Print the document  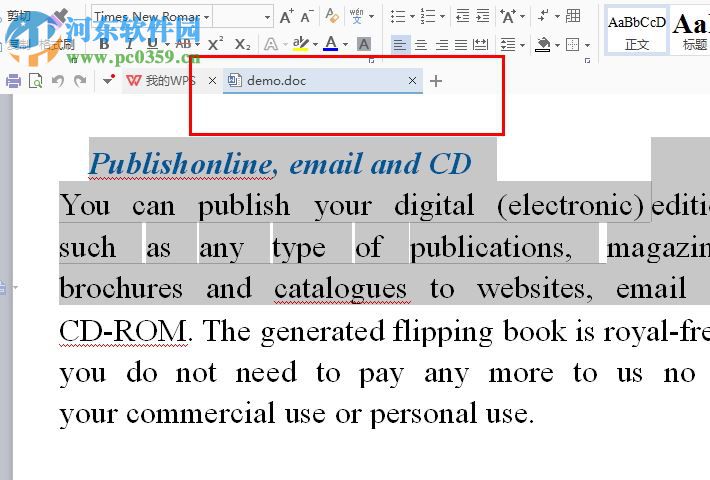pos(13,81)
